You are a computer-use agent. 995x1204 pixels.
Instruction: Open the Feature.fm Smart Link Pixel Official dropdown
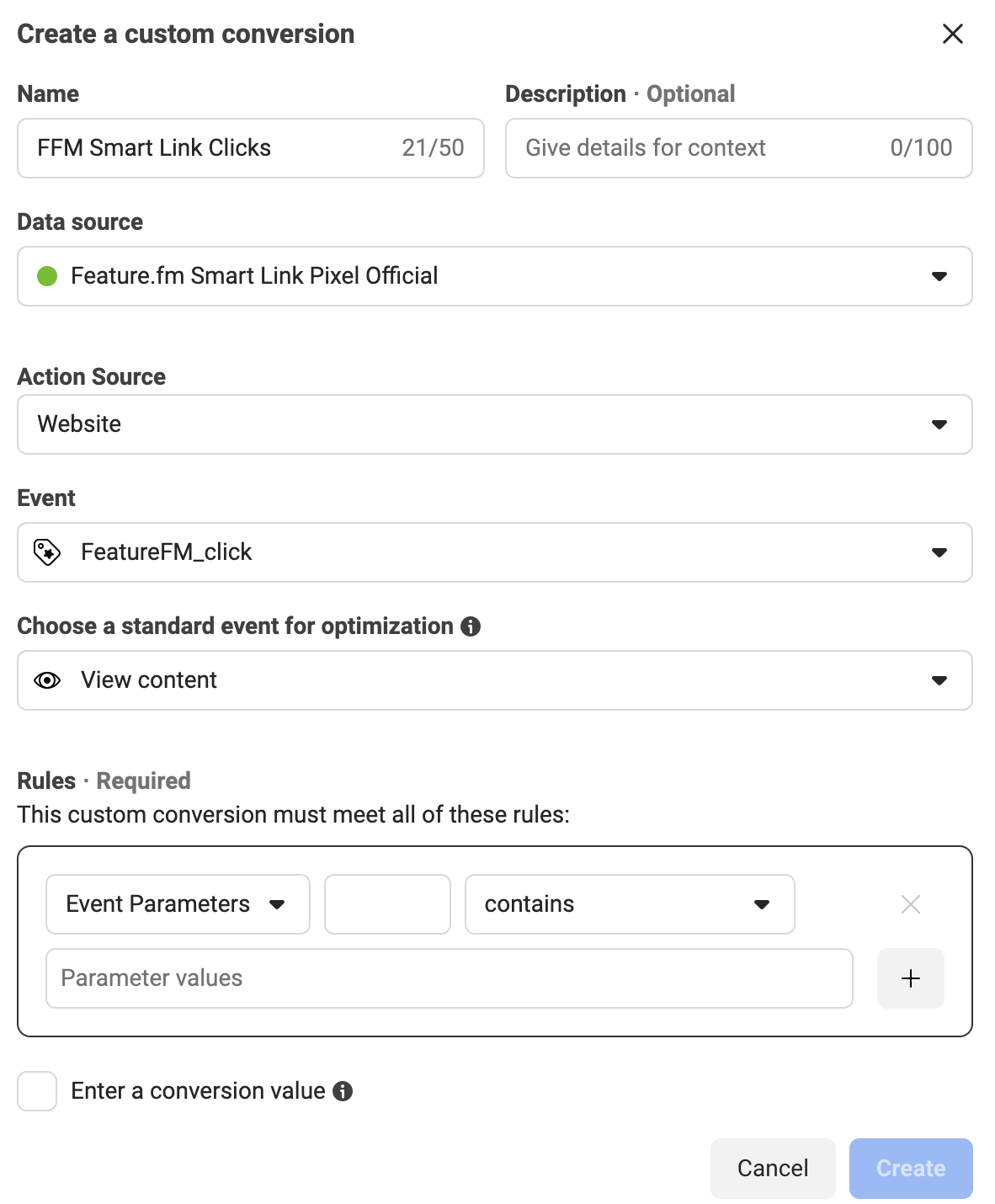(x=495, y=276)
